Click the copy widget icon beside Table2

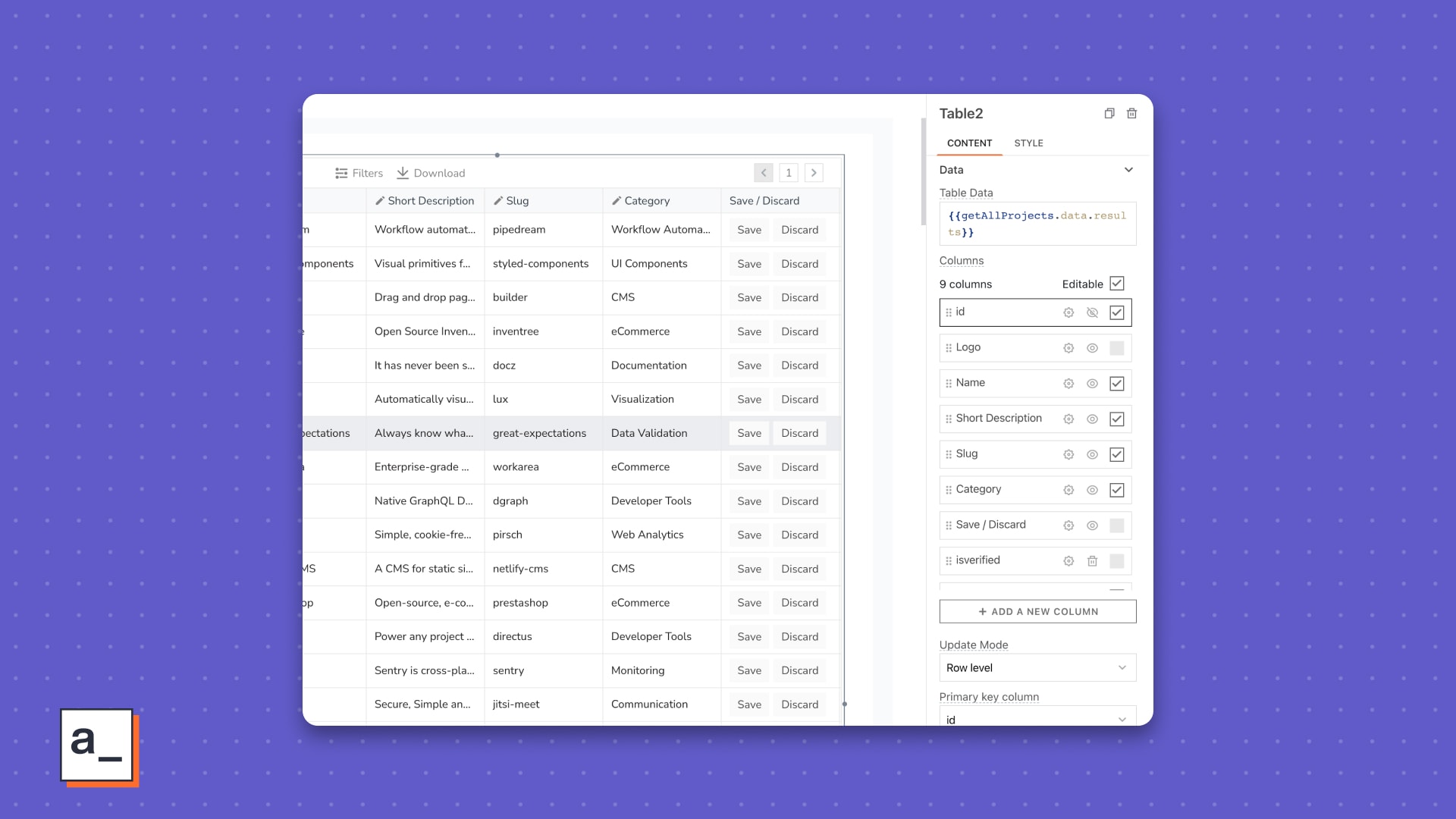[x=1109, y=114]
